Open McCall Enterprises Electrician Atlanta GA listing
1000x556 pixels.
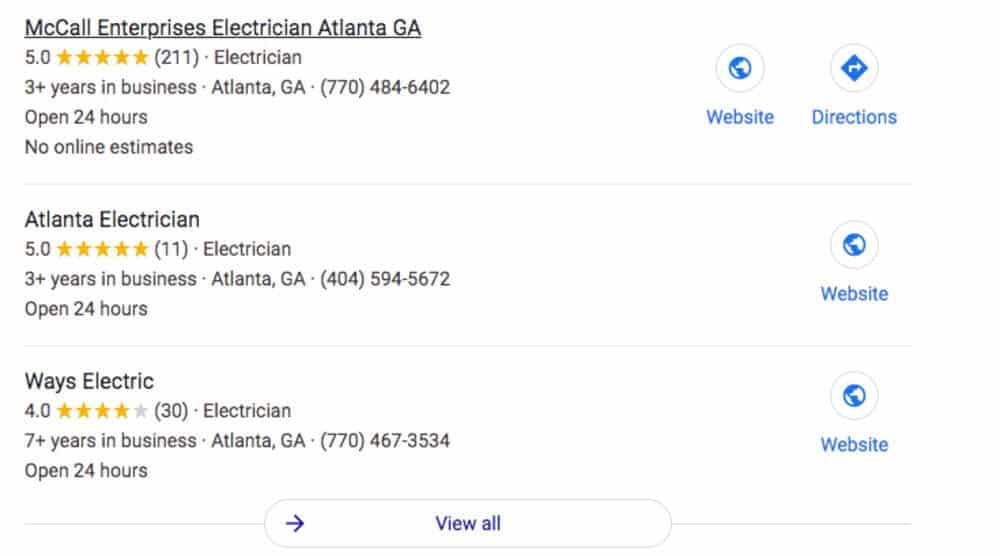[x=223, y=28]
